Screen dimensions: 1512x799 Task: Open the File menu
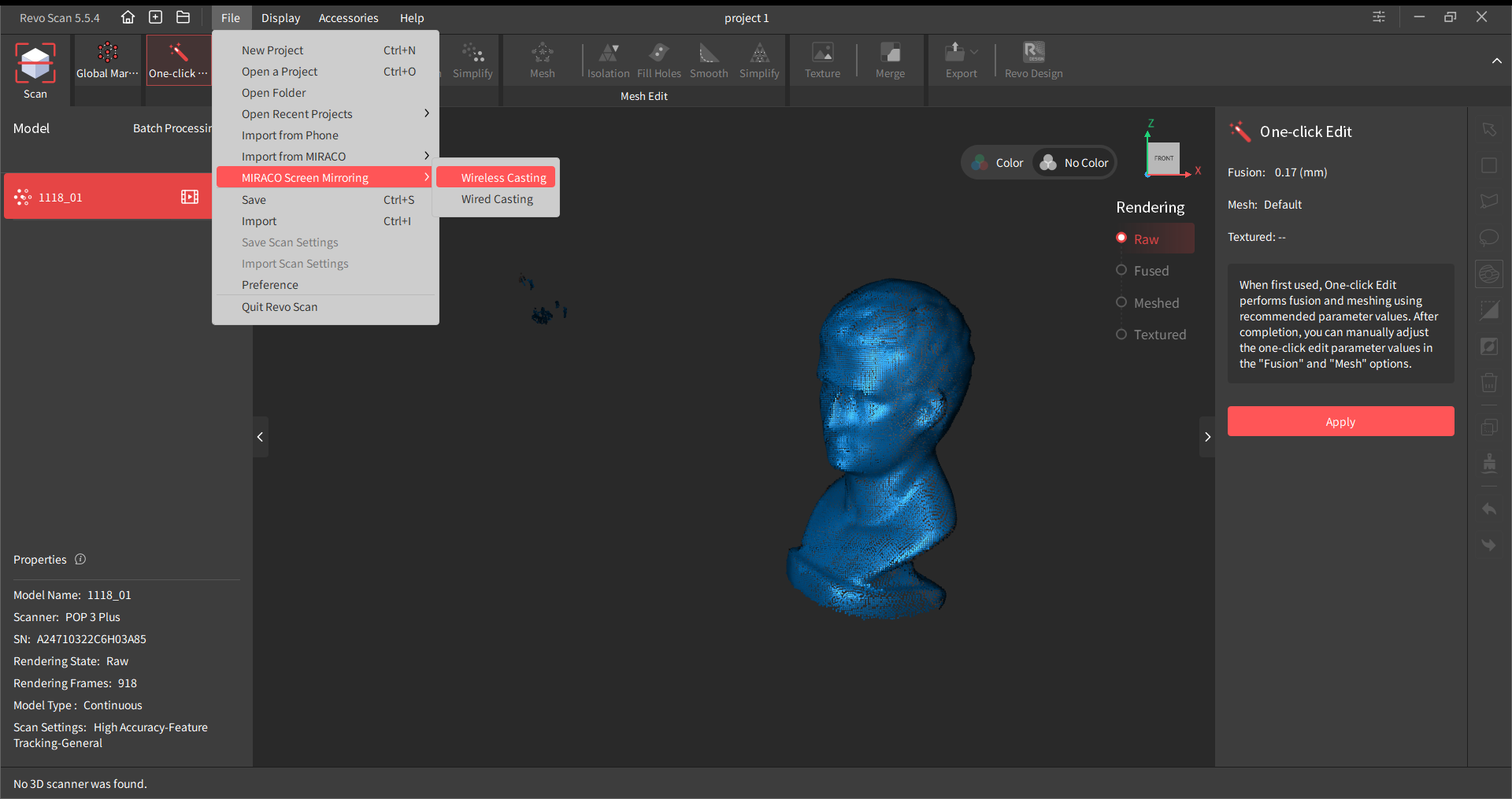click(231, 17)
